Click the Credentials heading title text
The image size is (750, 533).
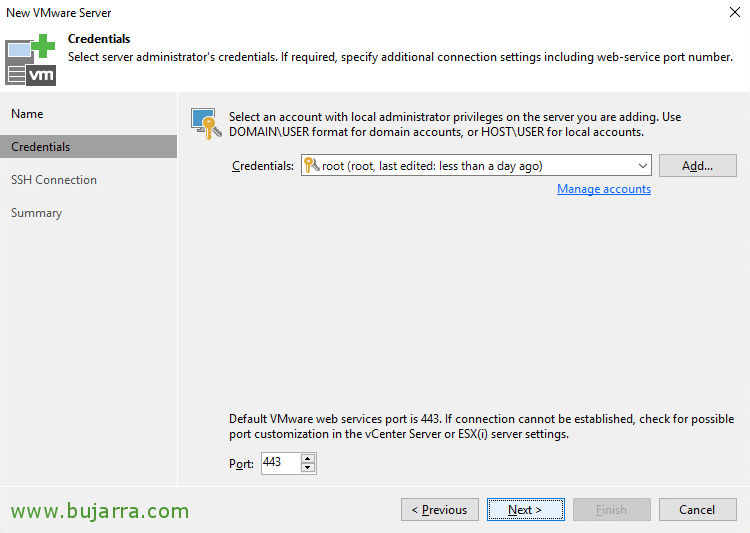point(99,39)
